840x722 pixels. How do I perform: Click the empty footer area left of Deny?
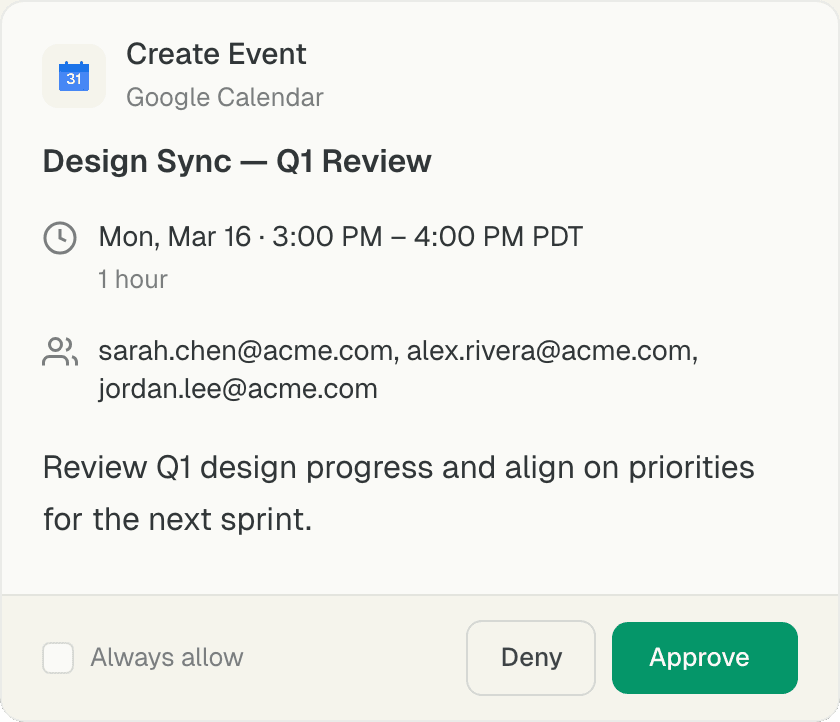(x=355, y=658)
